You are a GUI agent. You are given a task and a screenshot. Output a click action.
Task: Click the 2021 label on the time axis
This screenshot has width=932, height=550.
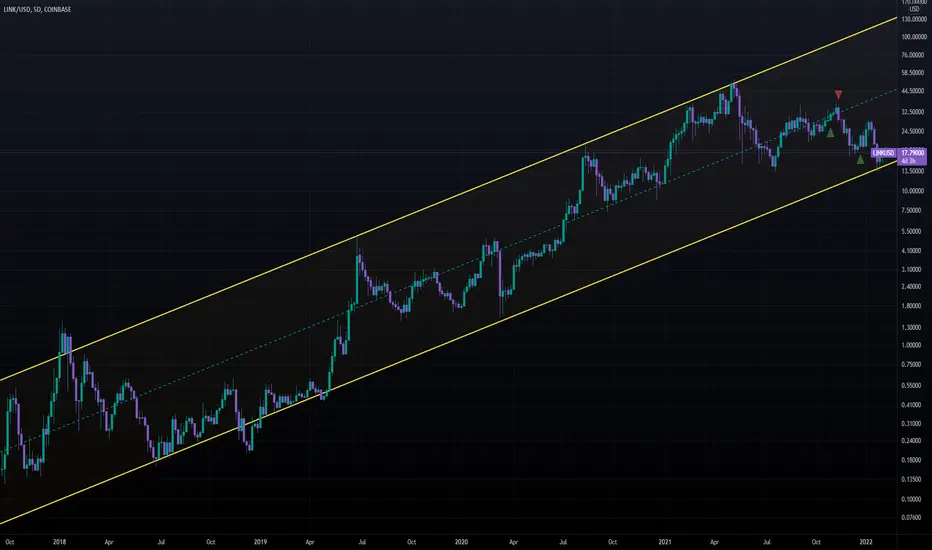click(665, 542)
